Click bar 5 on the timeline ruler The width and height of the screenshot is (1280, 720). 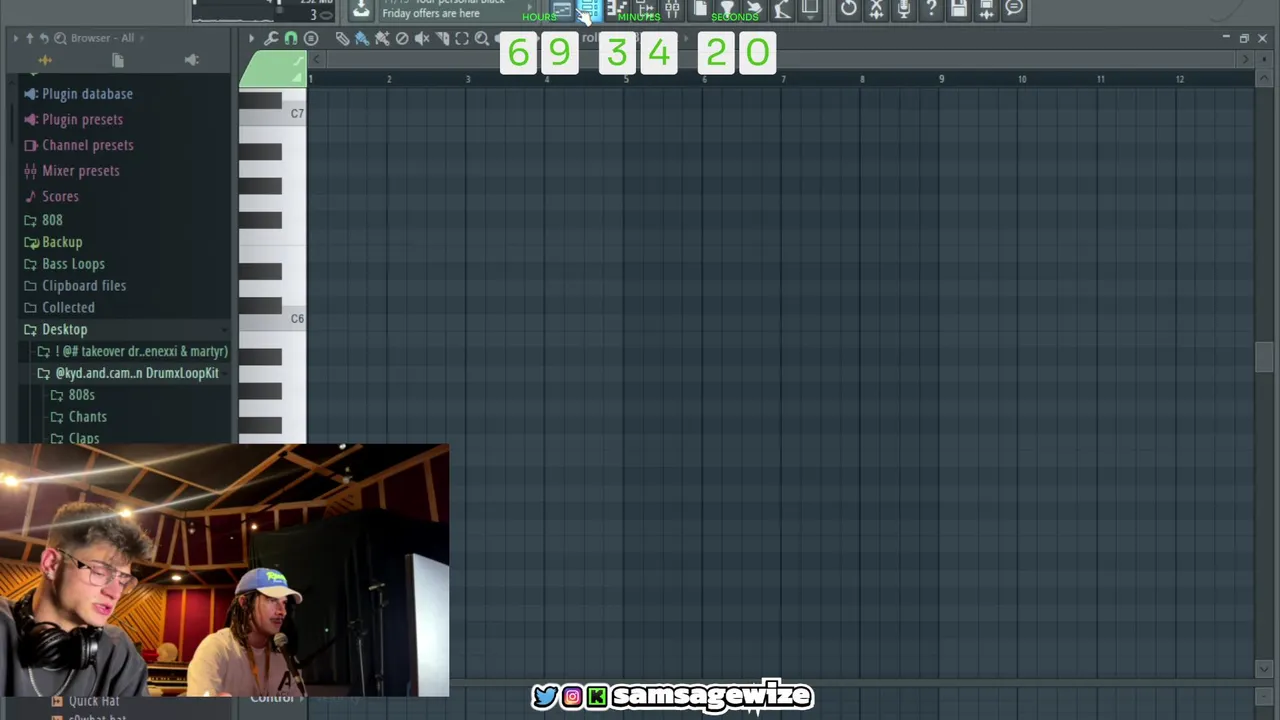[626, 79]
